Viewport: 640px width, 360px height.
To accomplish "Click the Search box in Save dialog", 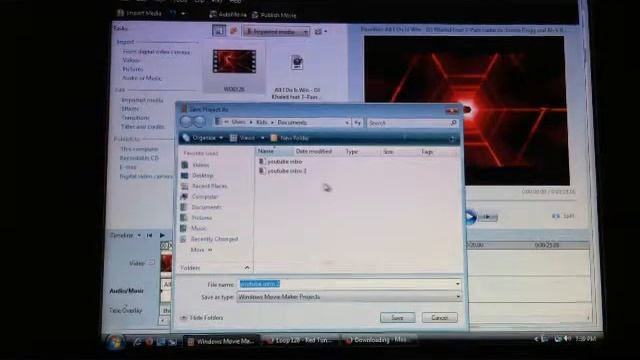I will click(412, 123).
